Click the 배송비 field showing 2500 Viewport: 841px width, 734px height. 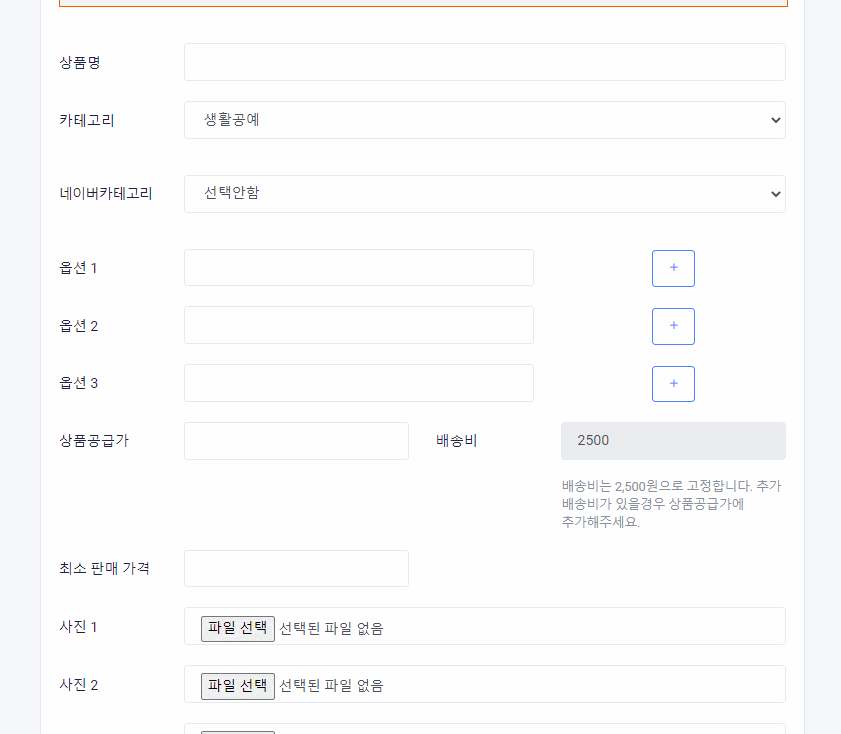coord(673,441)
